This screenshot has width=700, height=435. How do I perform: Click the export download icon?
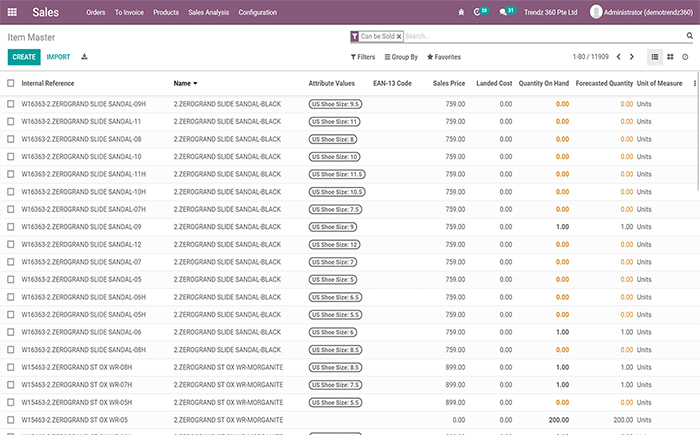point(84,57)
